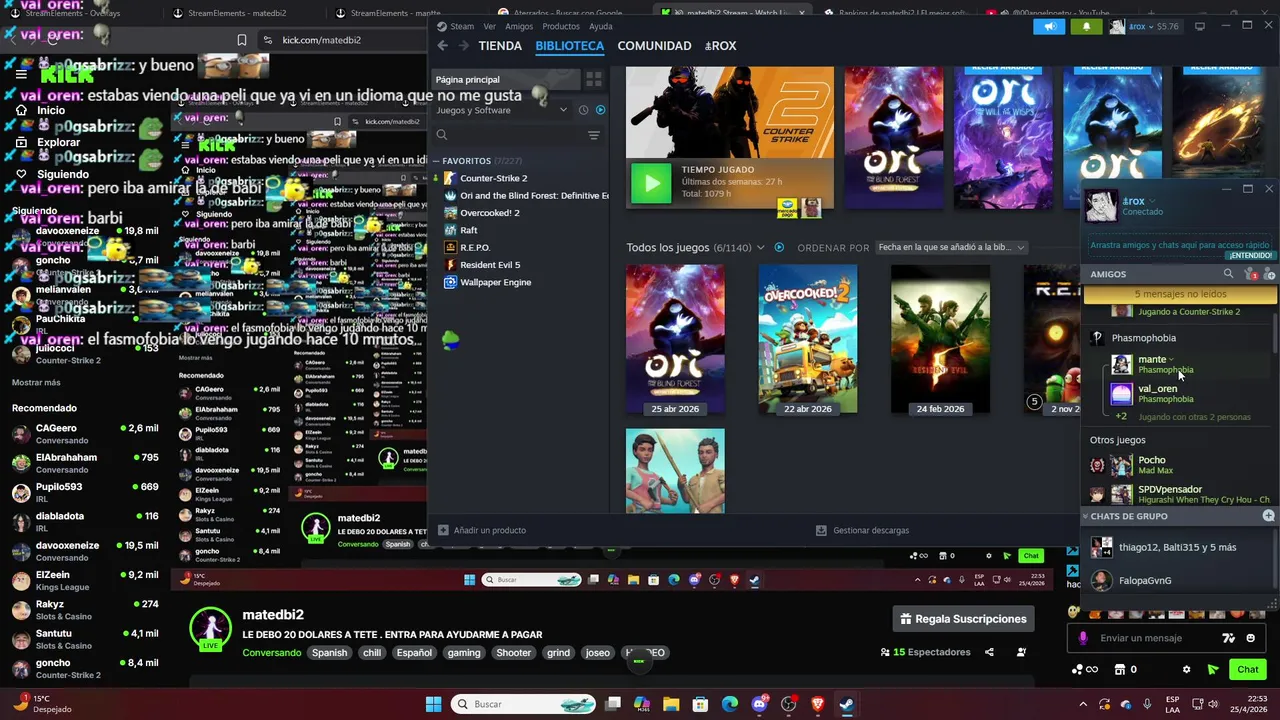Image resolution: width=1280 pixels, height=720 pixels.
Task: Open pending friend invites icon
Action: [x=1249, y=273]
